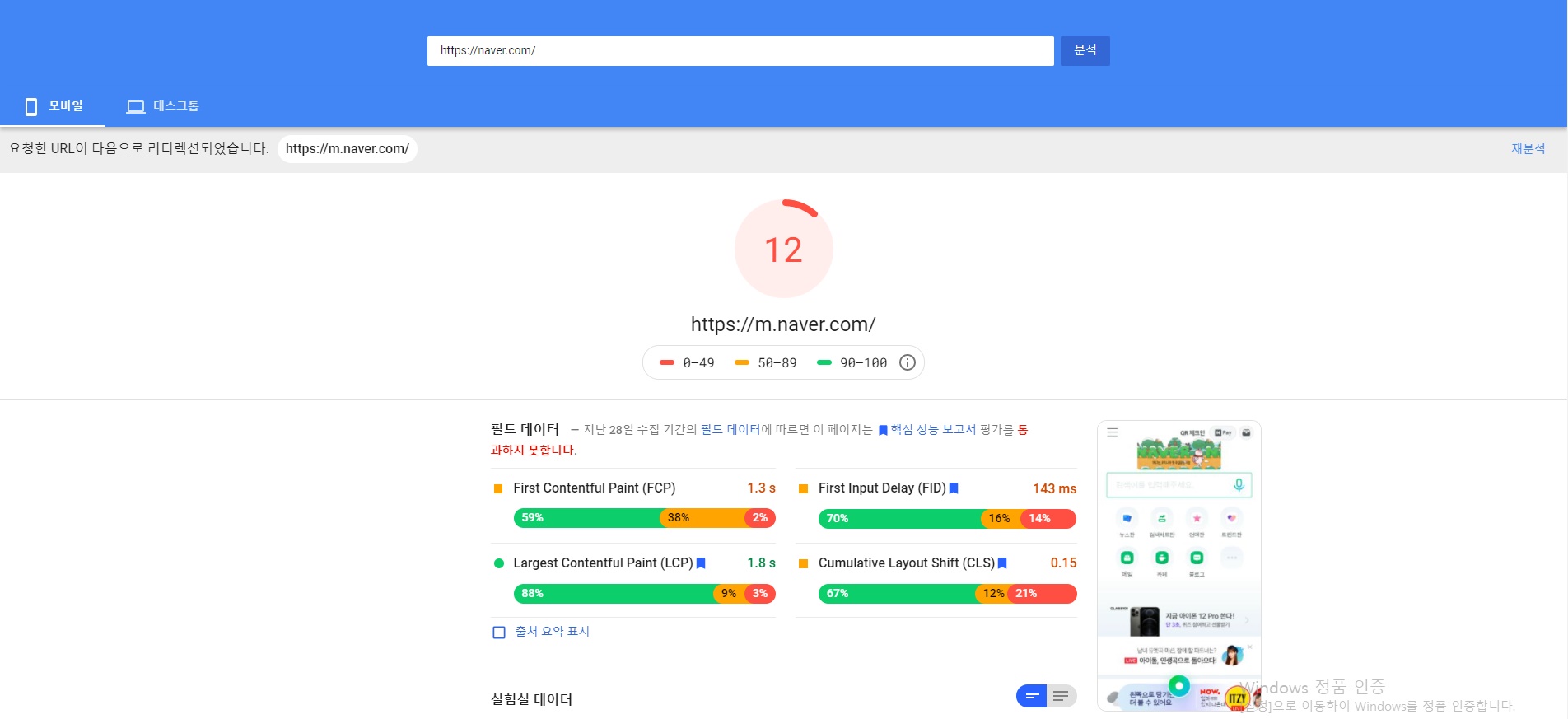The width and height of the screenshot is (1568, 719).
Task: Click the URL input field with https://naver.com/
Action: (x=740, y=50)
